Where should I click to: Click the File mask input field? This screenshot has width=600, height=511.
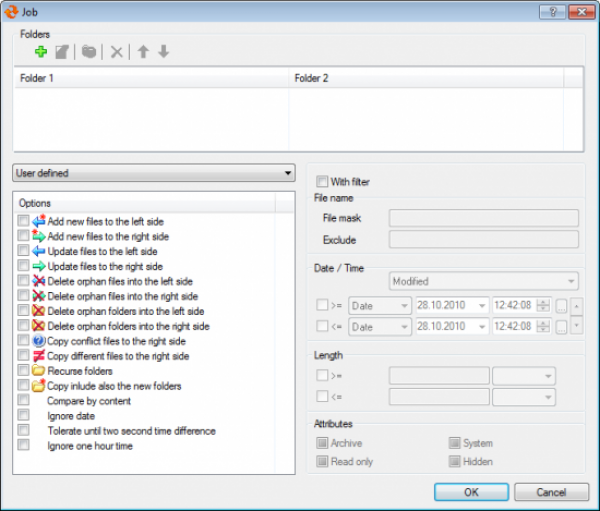[483, 218]
